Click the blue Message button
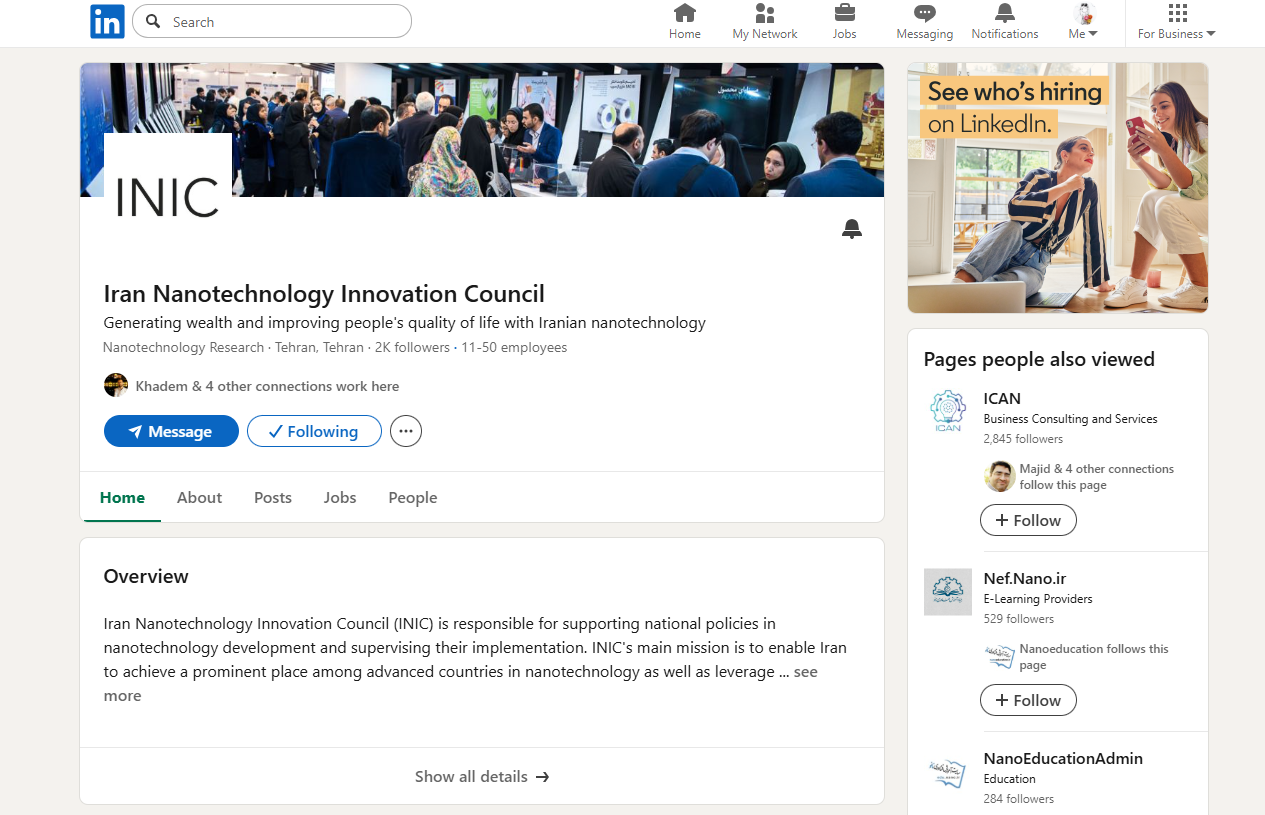 (x=171, y=431)
